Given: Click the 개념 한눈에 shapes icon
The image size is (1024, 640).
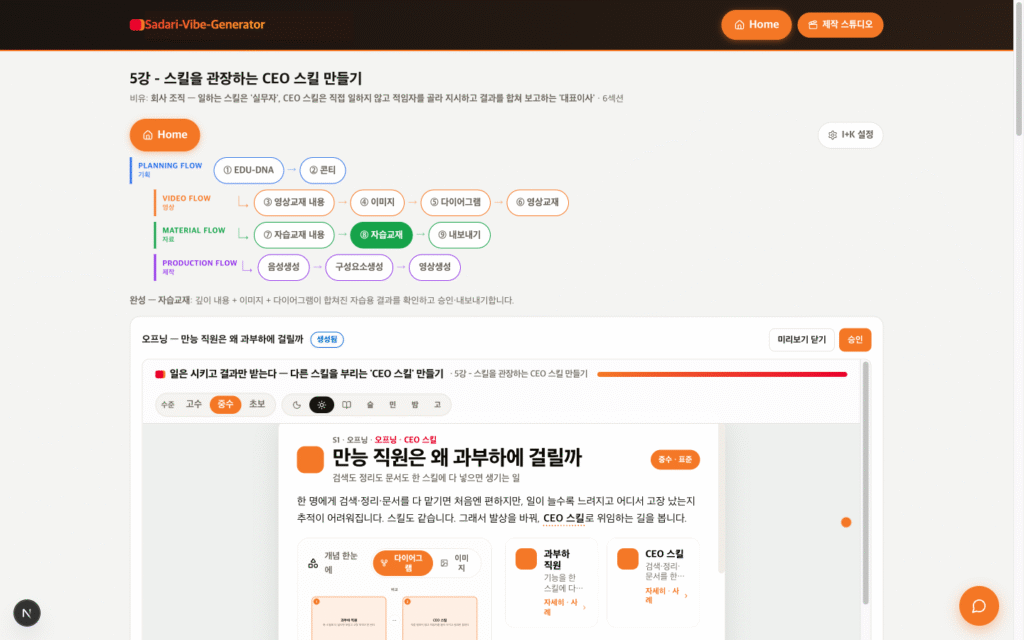Looking at the screenshot, I should pos(313,563).
